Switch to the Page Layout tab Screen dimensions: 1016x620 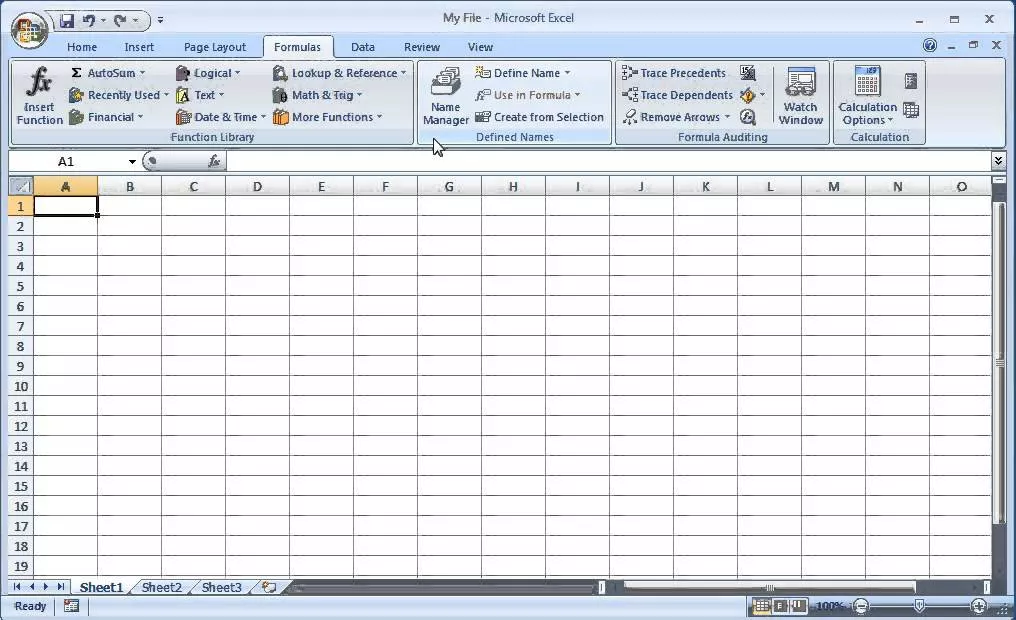tap(214, 47)
